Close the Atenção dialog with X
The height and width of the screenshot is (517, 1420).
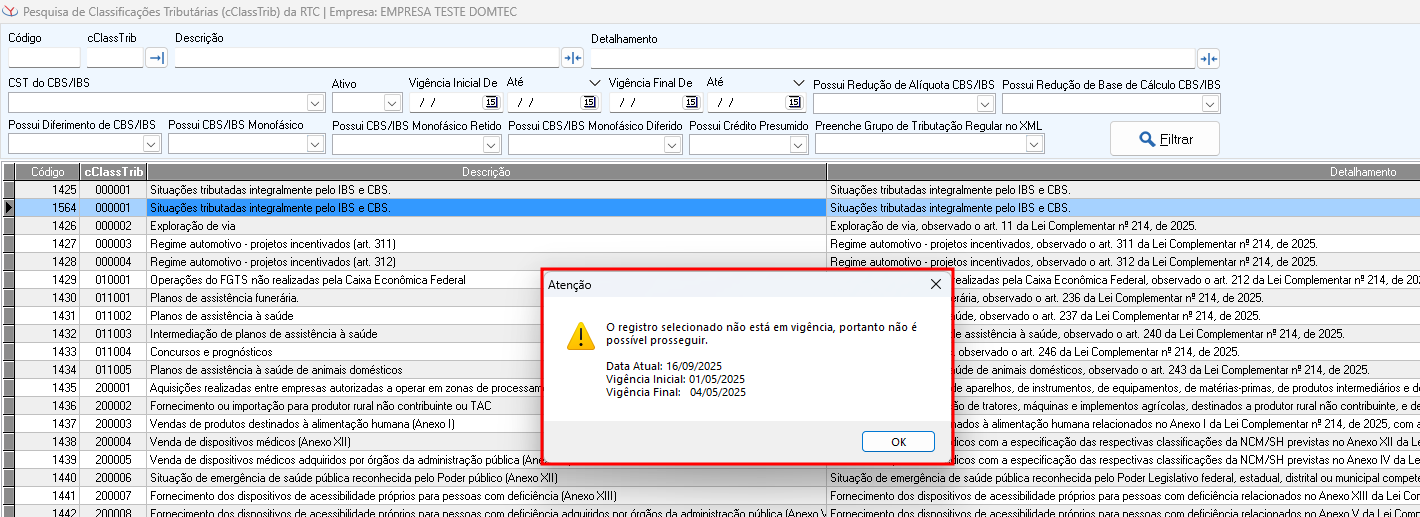[936, 284]
